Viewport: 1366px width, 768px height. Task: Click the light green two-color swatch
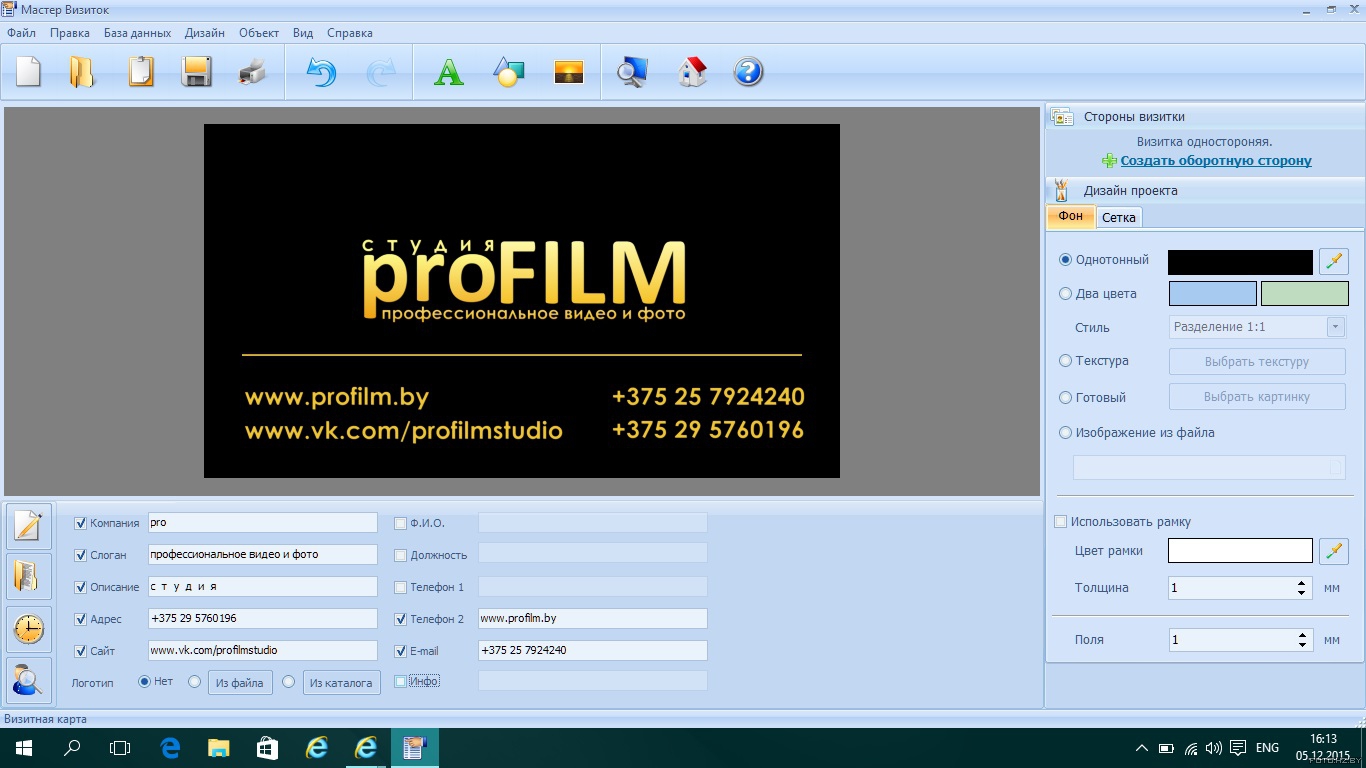(1305, 294)
